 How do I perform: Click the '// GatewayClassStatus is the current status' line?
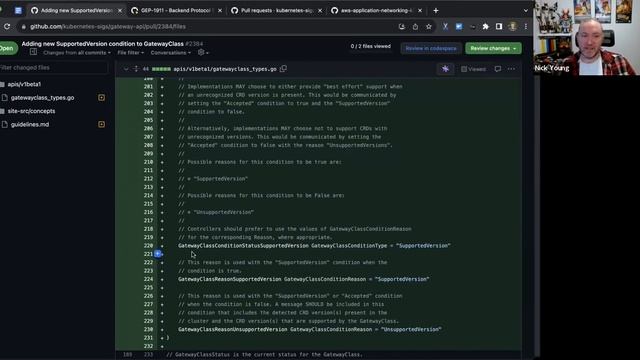(264, 355)
